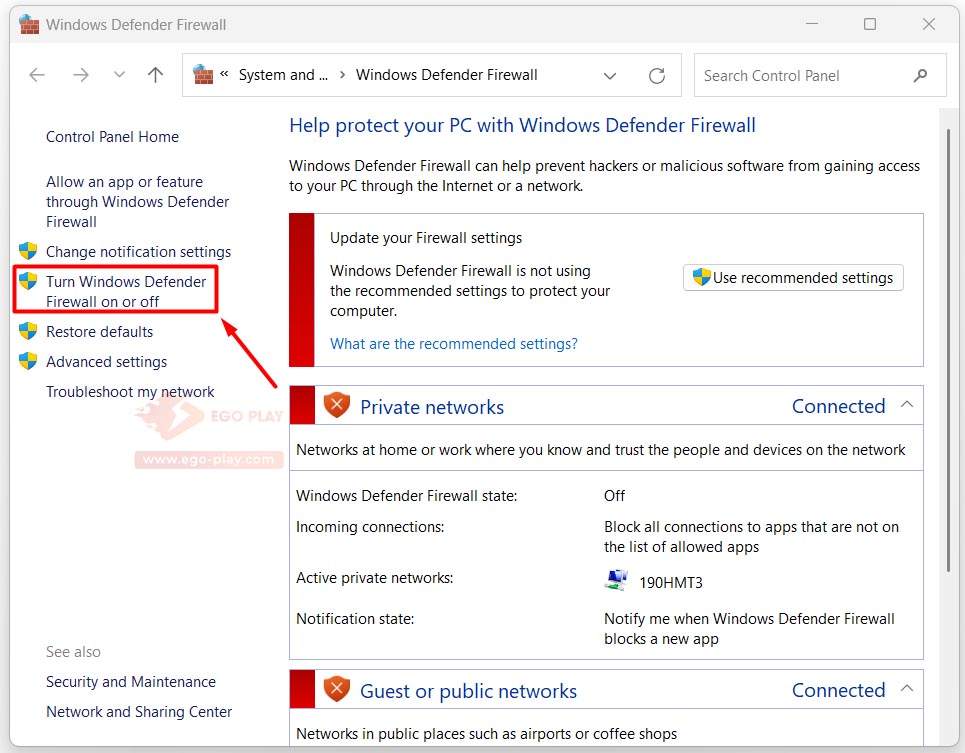Click red shield icon for Private networks
The image size is (965, 753).
click(337, 405)
